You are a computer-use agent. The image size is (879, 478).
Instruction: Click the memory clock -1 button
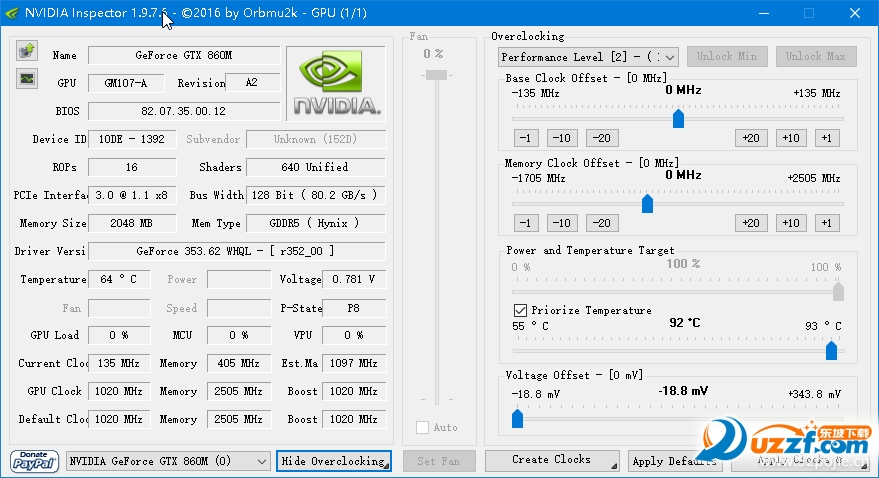pos(525,223)
